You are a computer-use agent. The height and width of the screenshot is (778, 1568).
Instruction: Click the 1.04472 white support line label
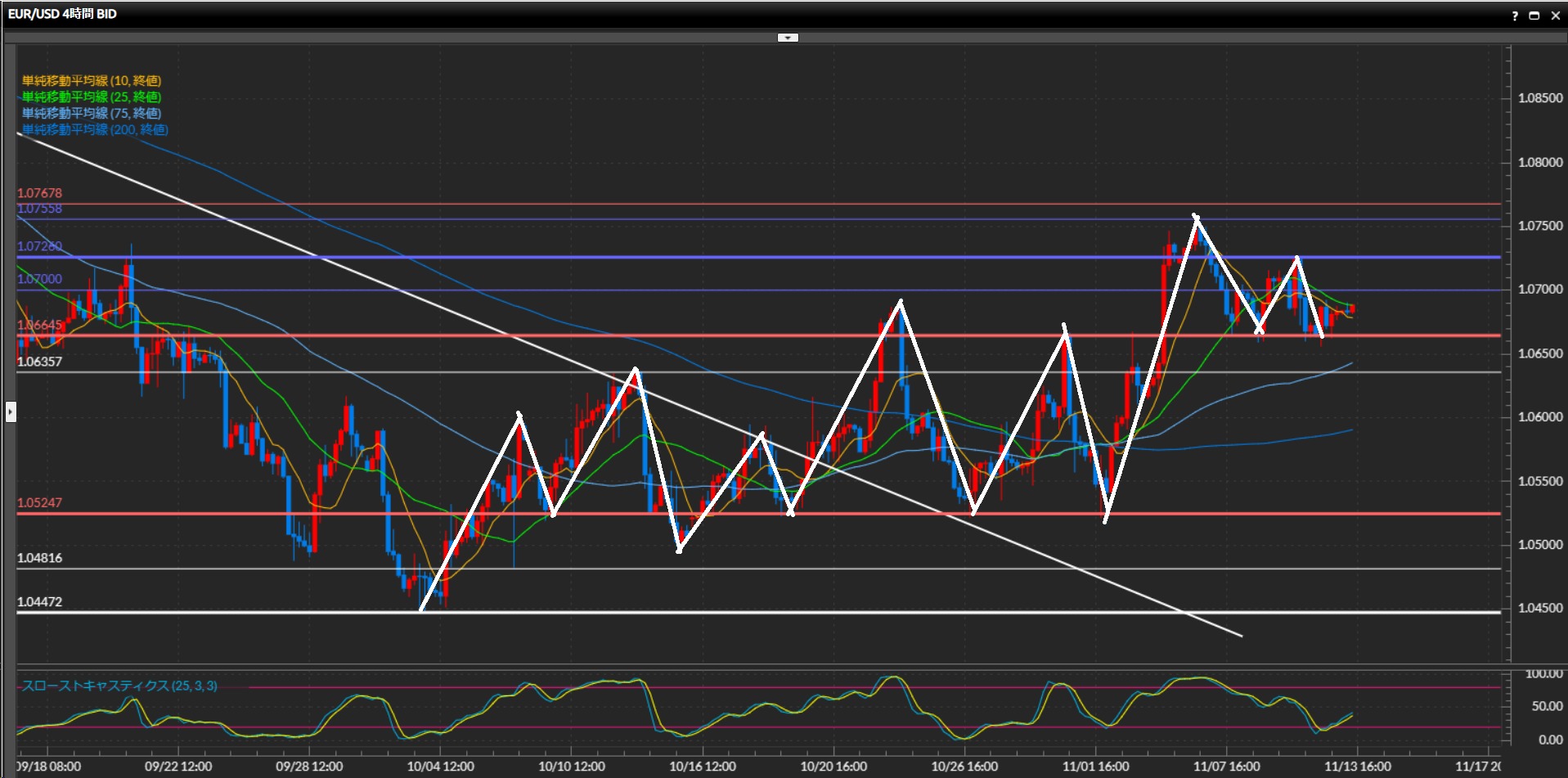click(39, 601)
